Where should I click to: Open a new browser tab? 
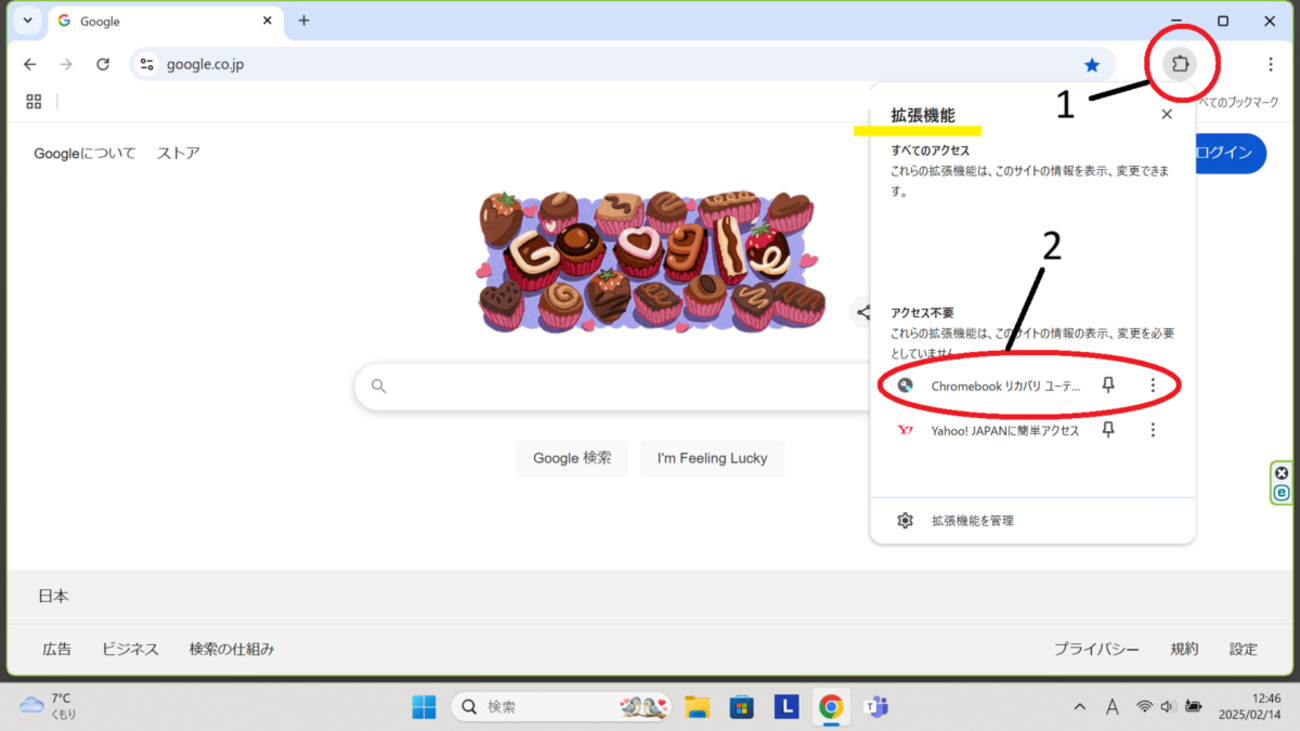tap(304, 20)
